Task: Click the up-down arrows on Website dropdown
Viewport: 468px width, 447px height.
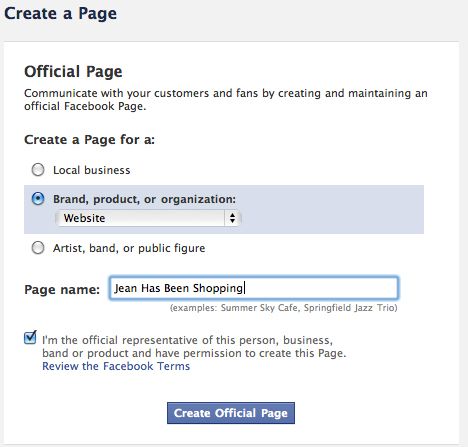Action: coord(232,218)
